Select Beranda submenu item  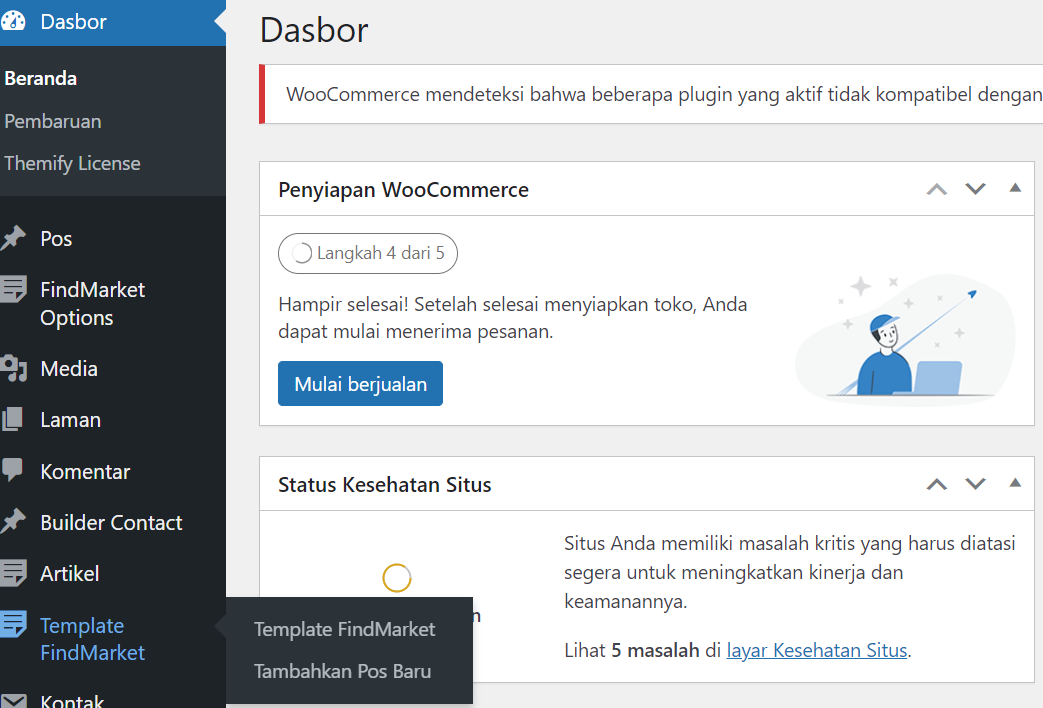(40, 79)
